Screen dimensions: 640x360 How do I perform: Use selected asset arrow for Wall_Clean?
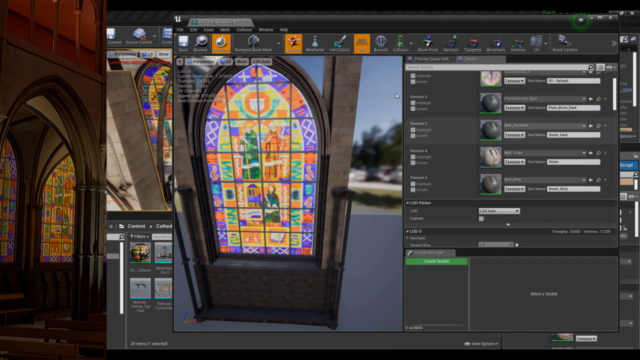[591, 153]
